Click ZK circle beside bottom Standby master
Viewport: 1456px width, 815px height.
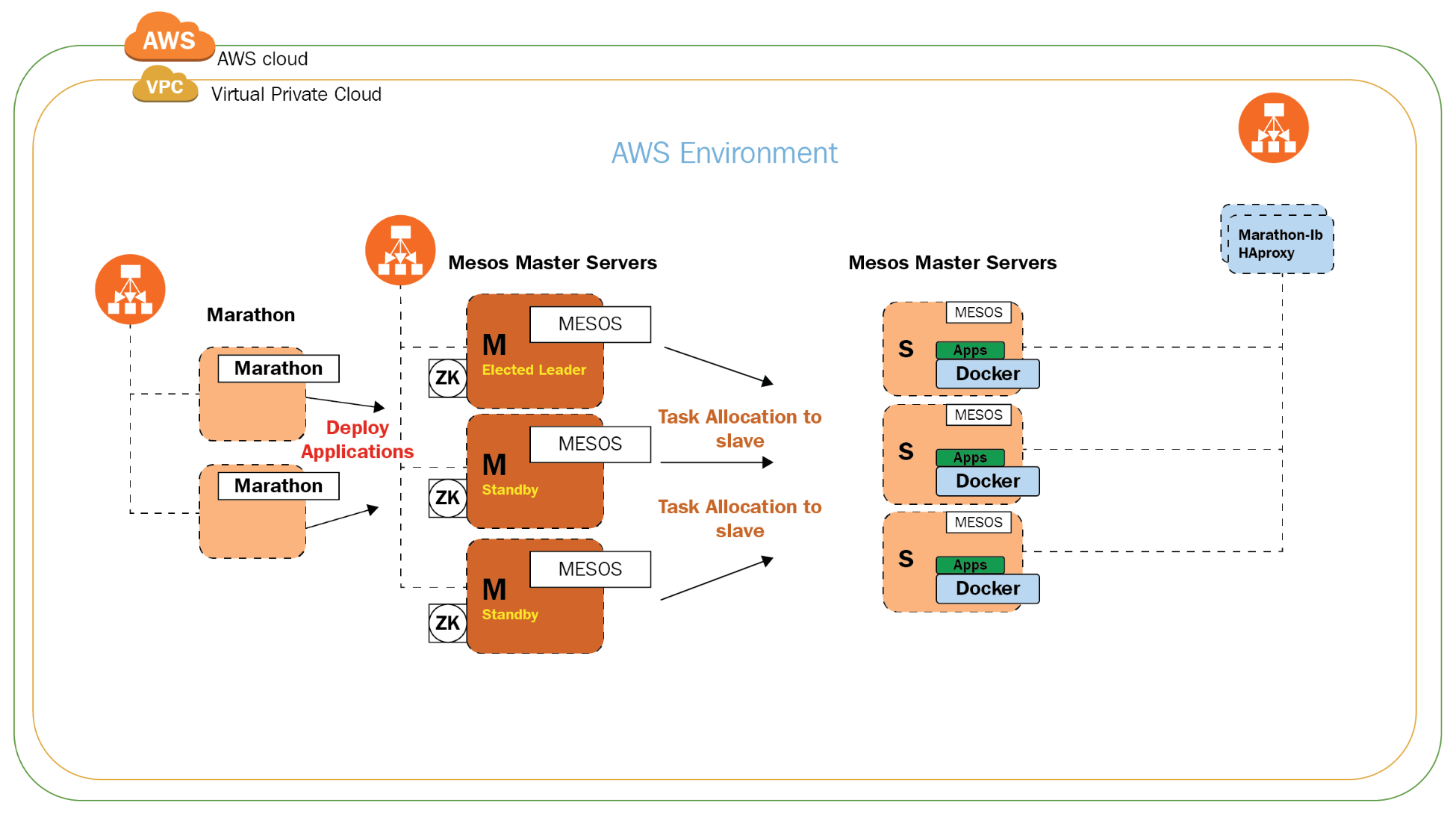(447, 622)
